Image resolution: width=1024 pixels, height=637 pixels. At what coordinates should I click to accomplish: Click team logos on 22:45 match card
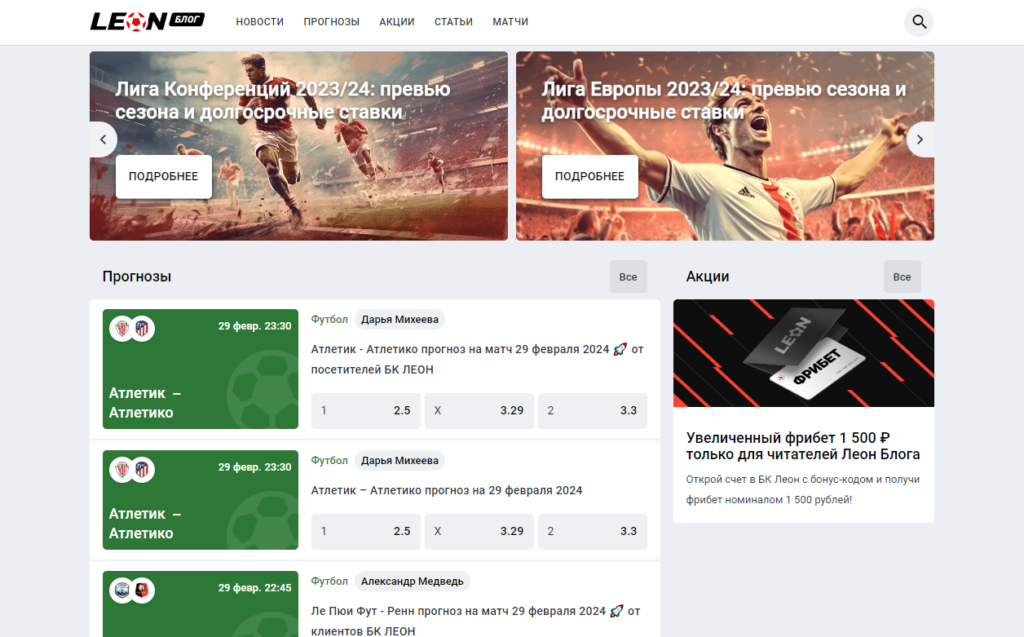coord(132,590)
